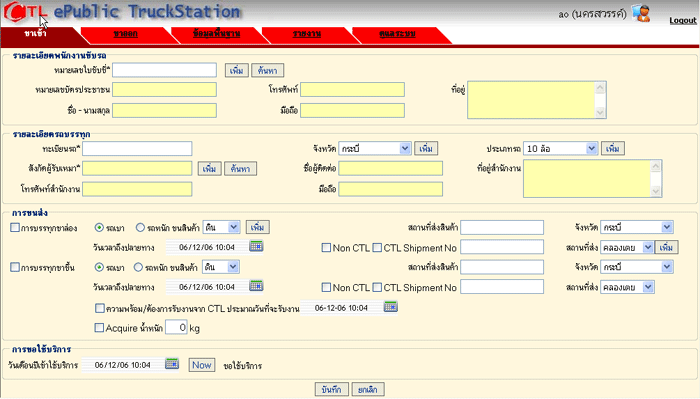
Task: Focus the driver license number field
Action: (164, 70)
